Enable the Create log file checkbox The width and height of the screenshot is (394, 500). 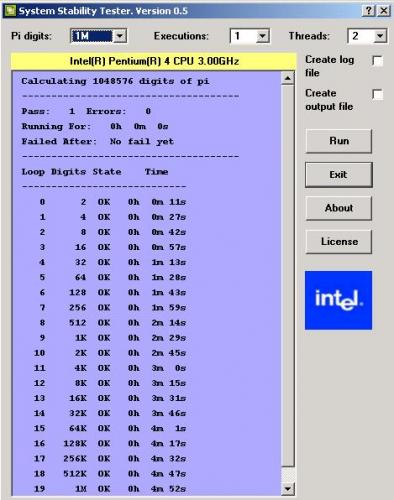coord(378,61)
